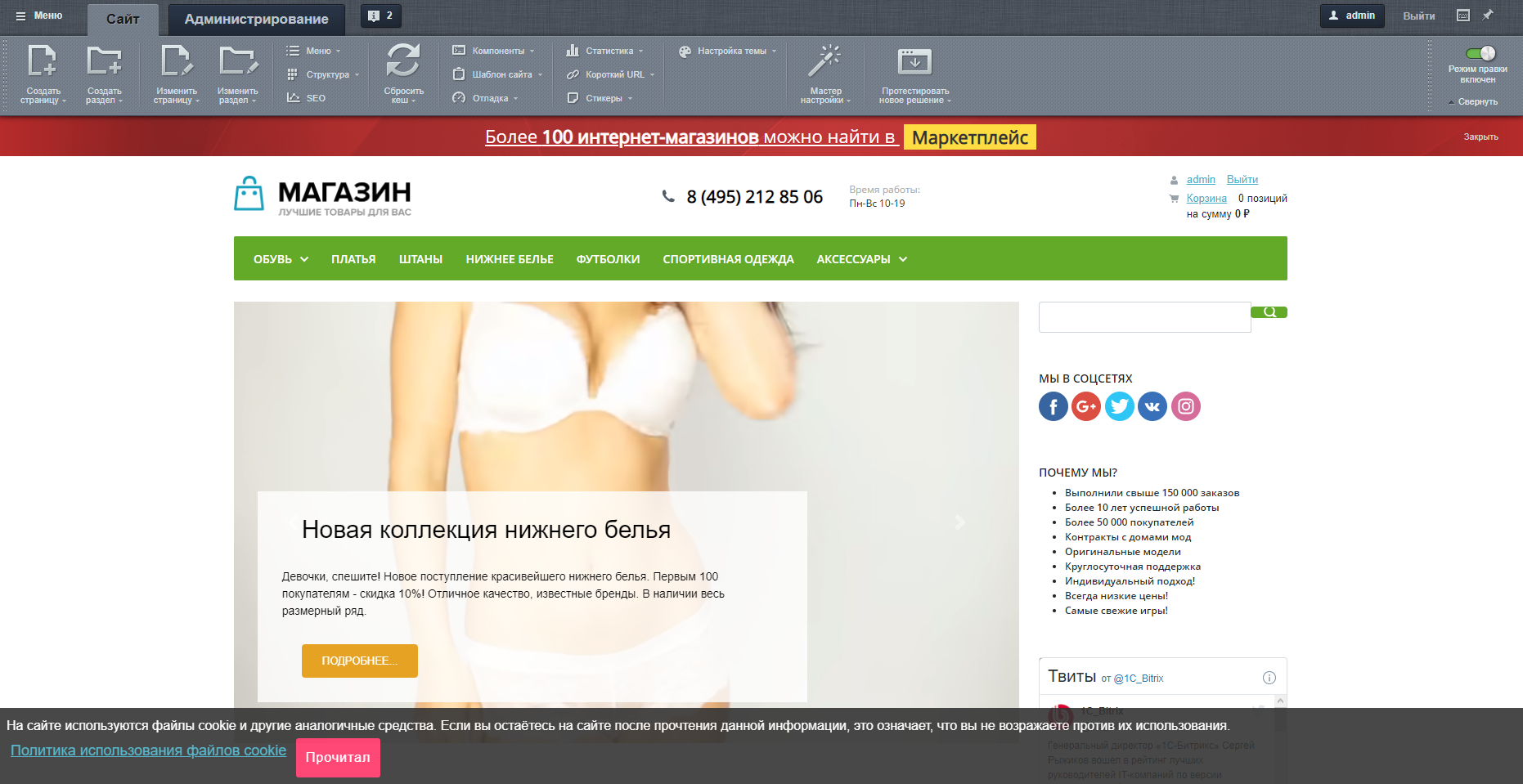Expand the ОБУВЬ category menu
Screen dimensions: 1523x784
pyautogui.click(x=281, y=259)
